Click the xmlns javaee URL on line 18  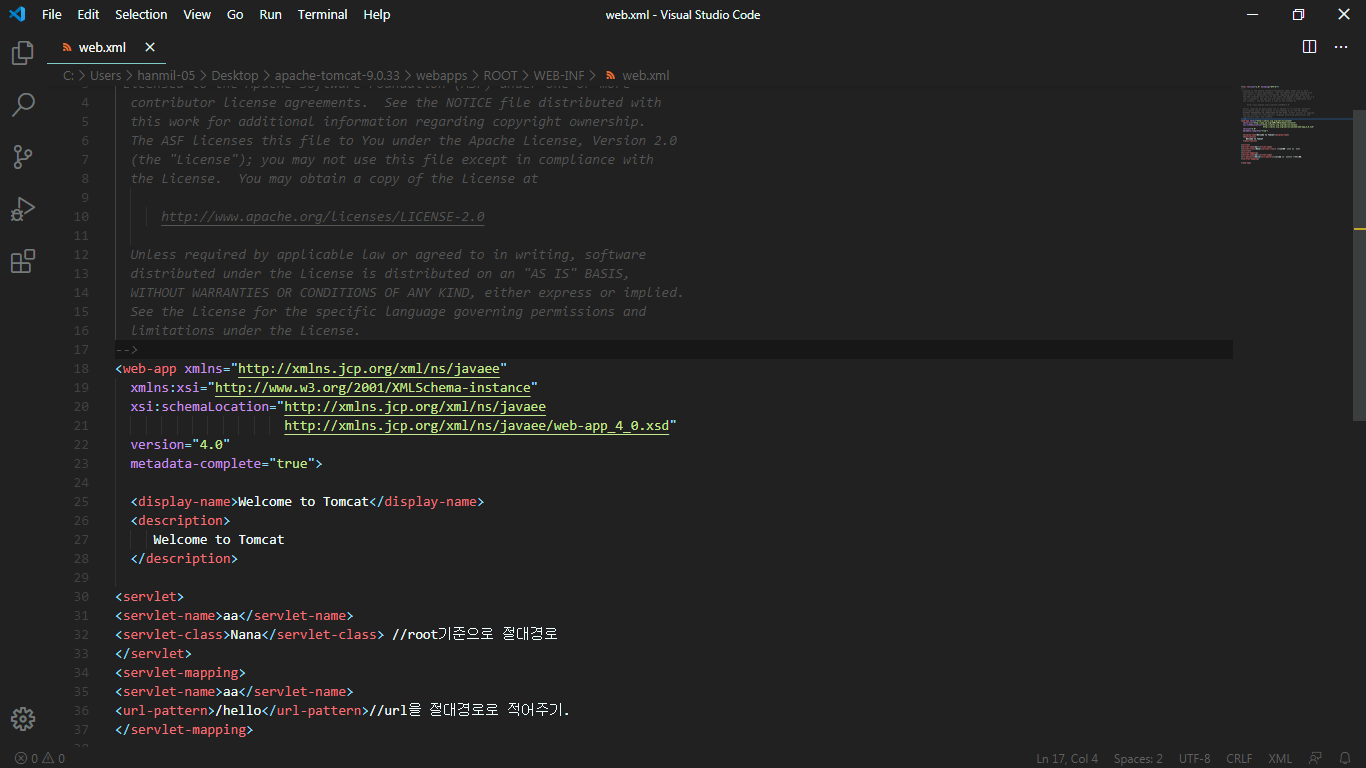369,368
